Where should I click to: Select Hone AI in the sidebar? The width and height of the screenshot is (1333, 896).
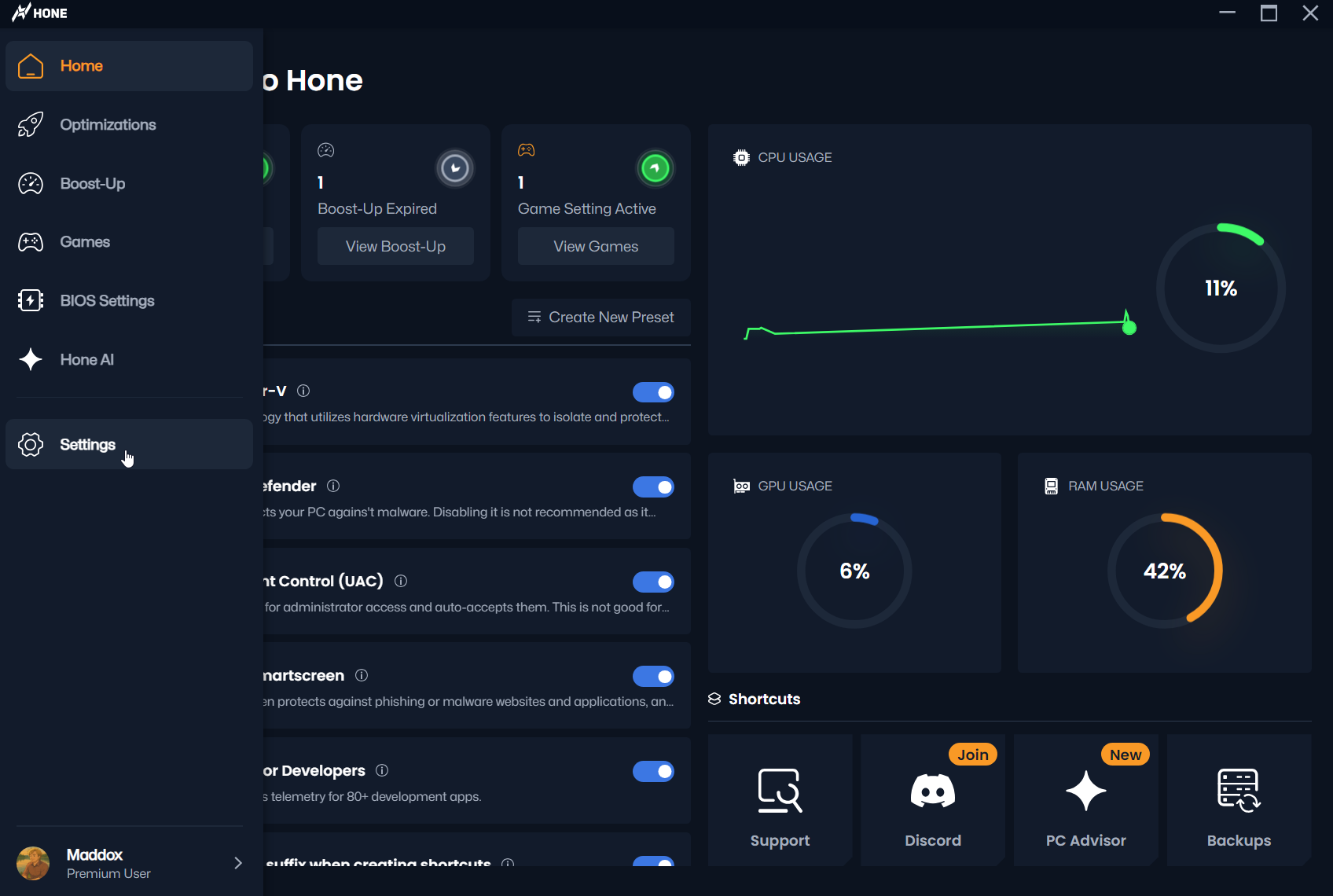(129, 360)
